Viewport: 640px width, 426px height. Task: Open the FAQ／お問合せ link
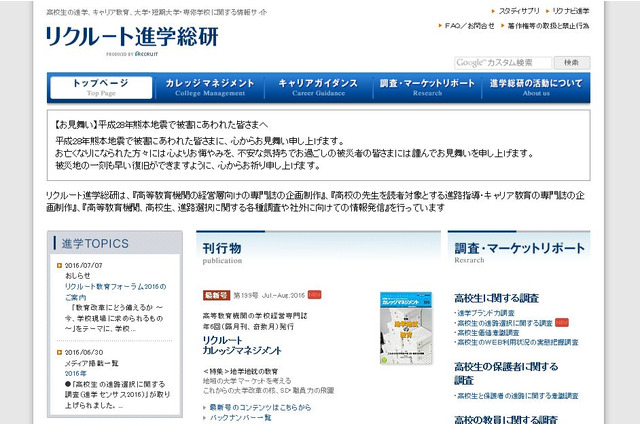pyautogui.click(x=469, y=26)
